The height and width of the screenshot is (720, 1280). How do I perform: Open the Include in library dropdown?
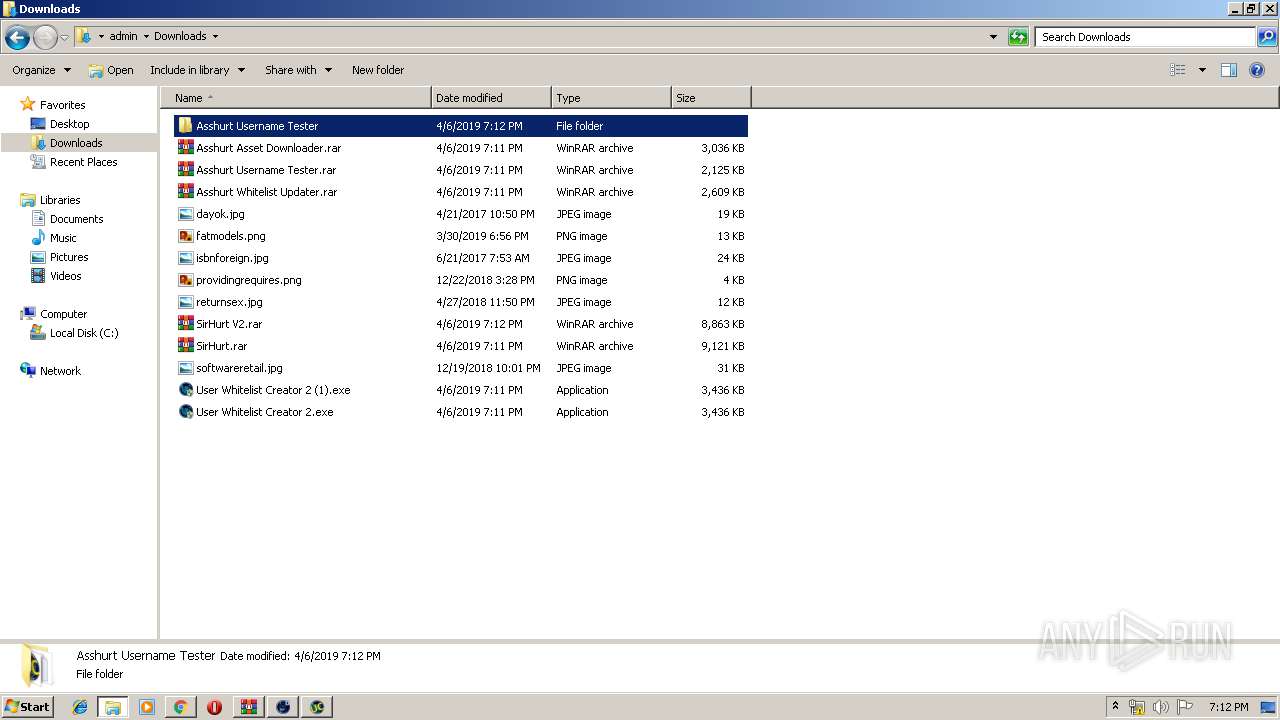click(197, 70)
